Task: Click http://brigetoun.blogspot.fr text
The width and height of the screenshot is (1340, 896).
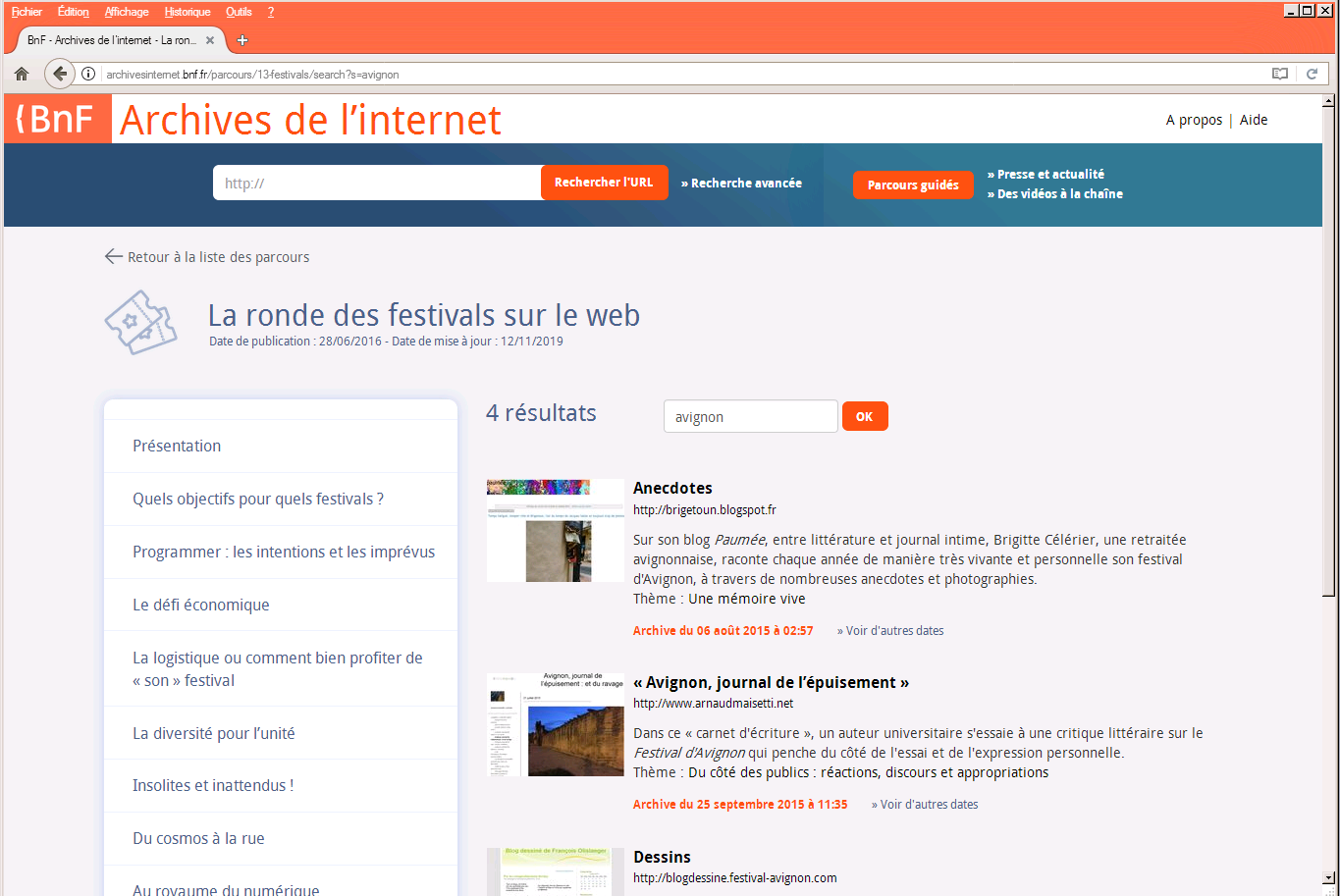Action: 705,510
